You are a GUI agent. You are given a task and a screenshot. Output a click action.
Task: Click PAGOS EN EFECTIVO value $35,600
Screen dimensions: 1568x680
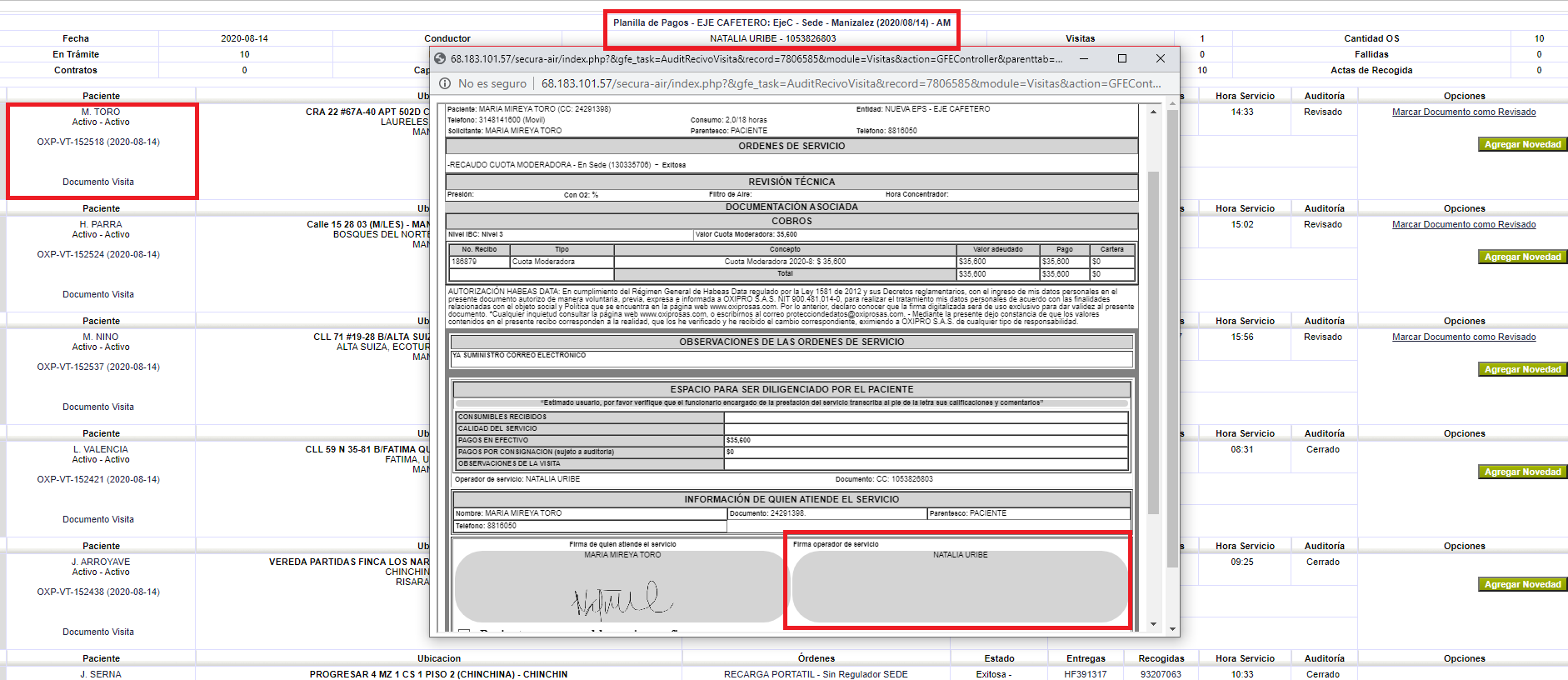[x=738, y=440]
